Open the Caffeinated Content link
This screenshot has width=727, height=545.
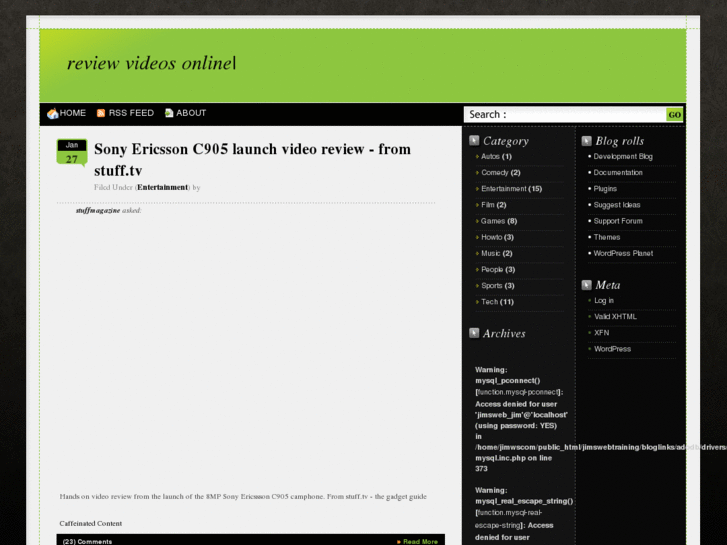tap(90, 523)
